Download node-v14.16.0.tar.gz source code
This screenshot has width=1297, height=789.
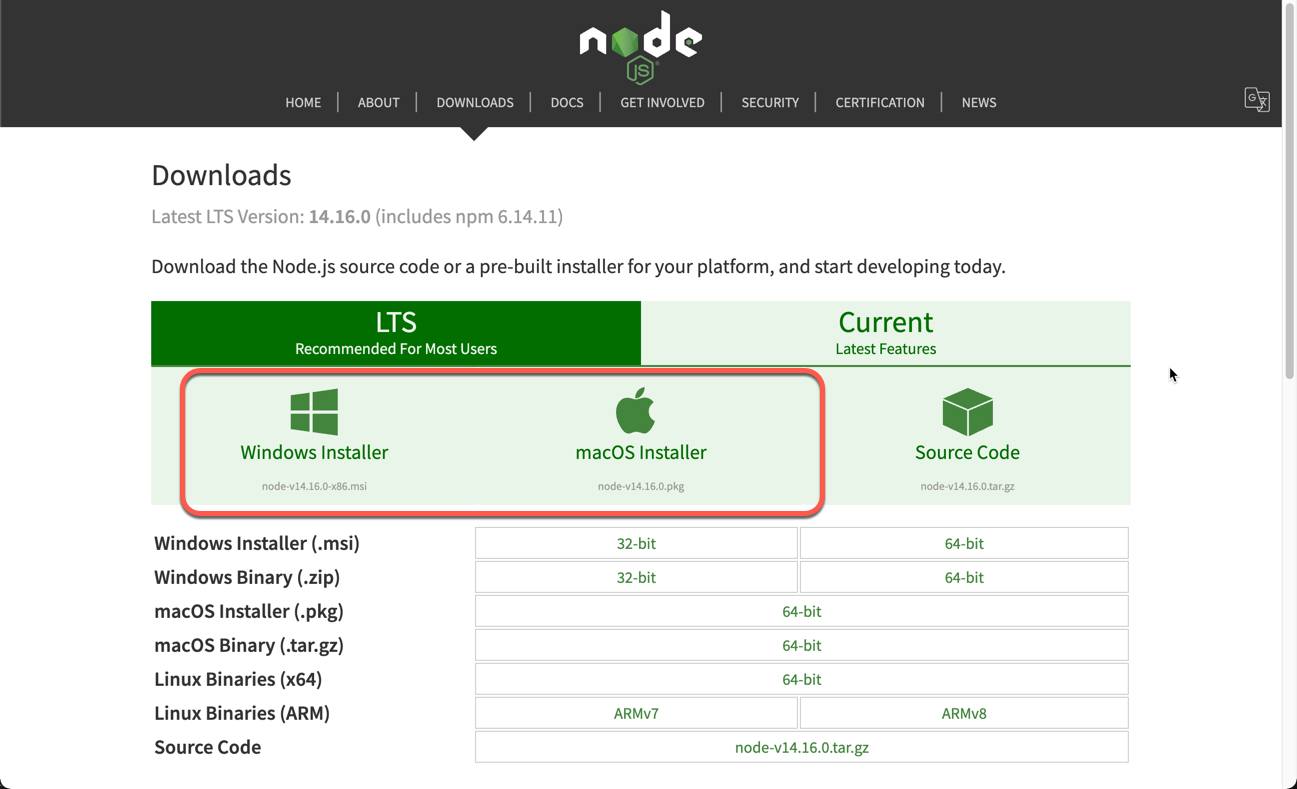tap(800, 746)
